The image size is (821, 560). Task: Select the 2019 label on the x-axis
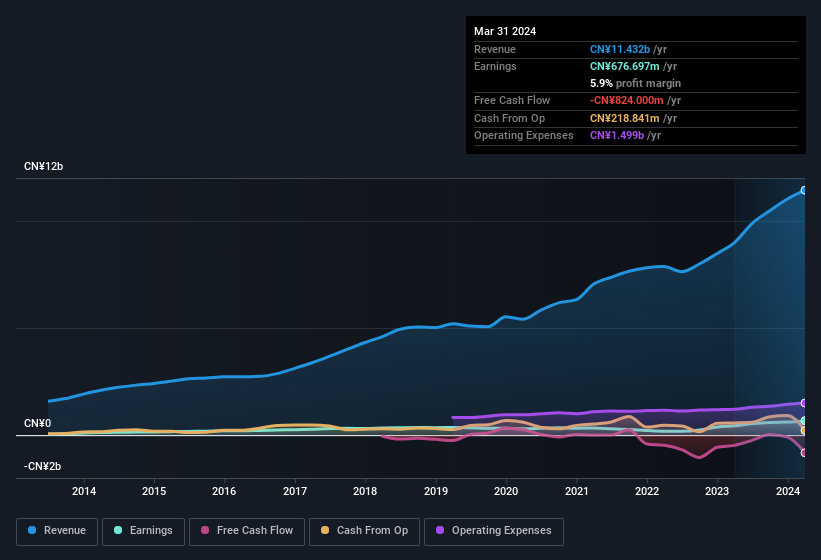coord(436,491)
